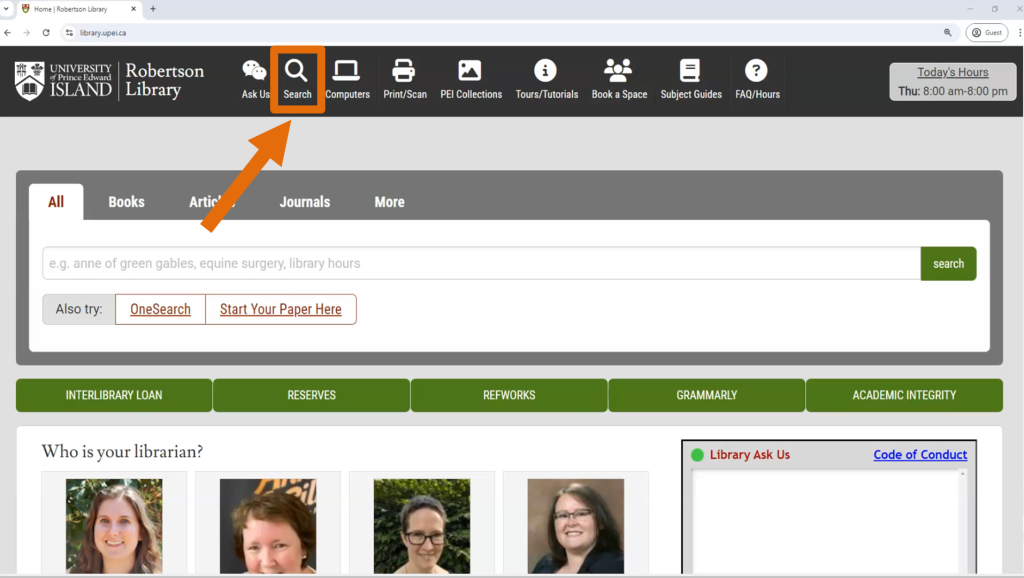Click the zoom control in the address bar

click(x=948, y=31)
